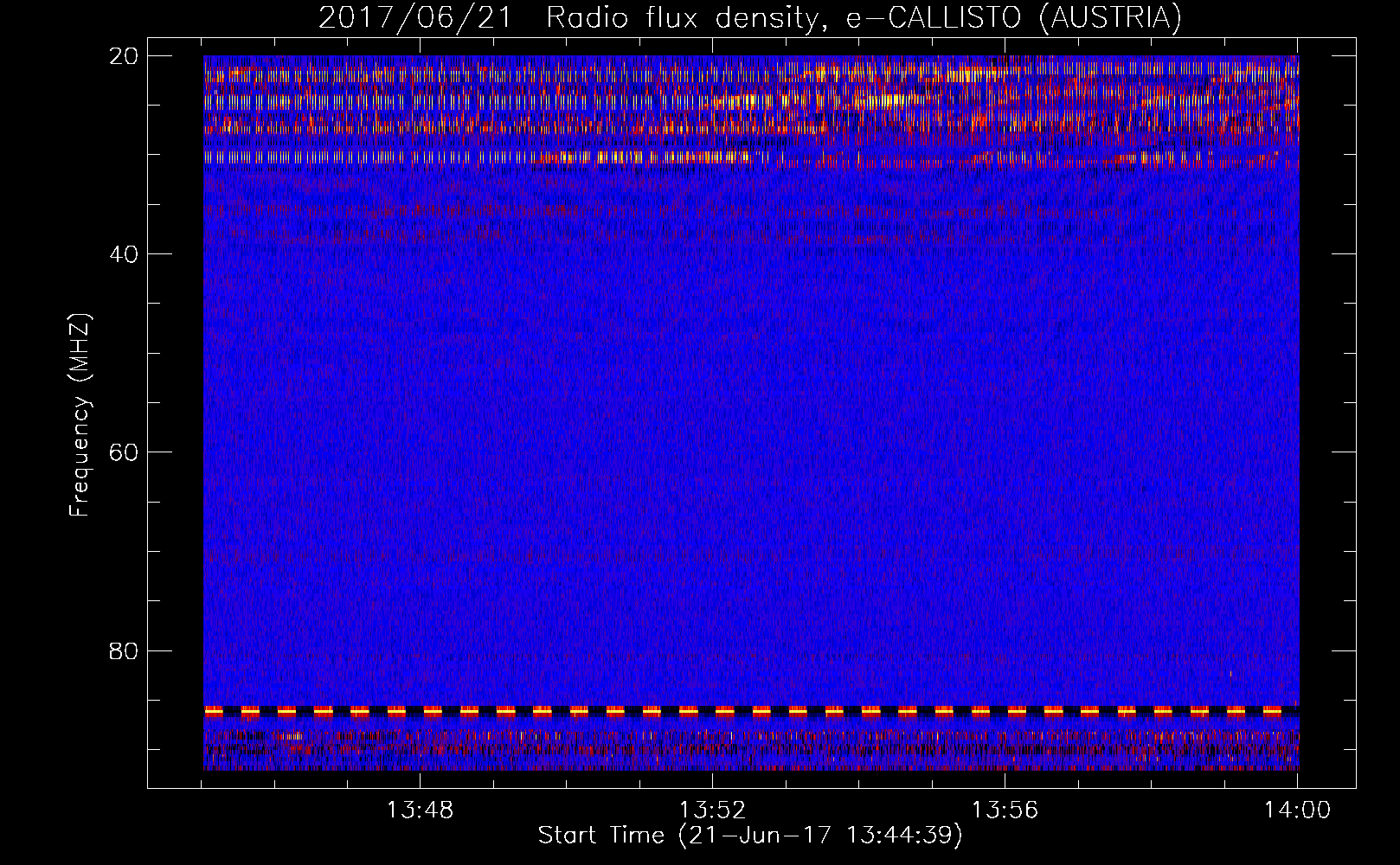Screen dimensions: 1400x865
Task: Click the '20' frequency tick label
Action: coord(124,56)
